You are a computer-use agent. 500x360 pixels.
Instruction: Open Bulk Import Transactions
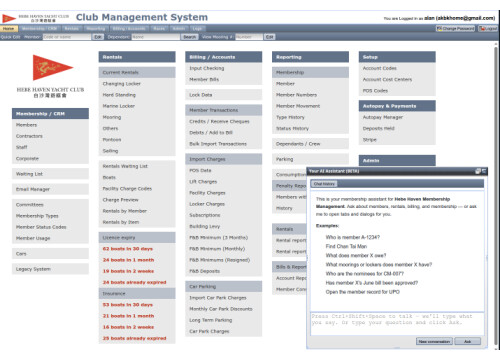point(218,144)
